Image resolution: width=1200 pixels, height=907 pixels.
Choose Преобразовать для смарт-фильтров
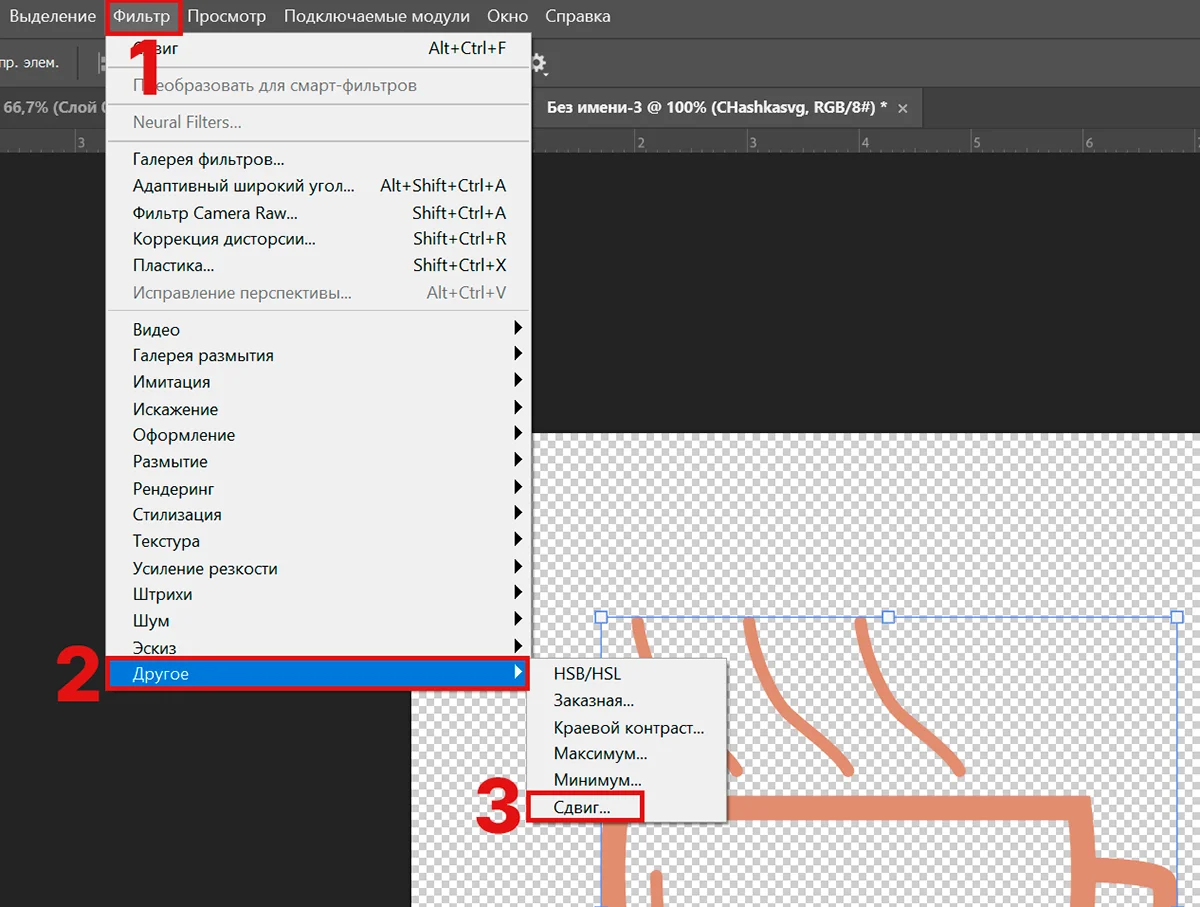pyautogui.click(x=318, y=86)
